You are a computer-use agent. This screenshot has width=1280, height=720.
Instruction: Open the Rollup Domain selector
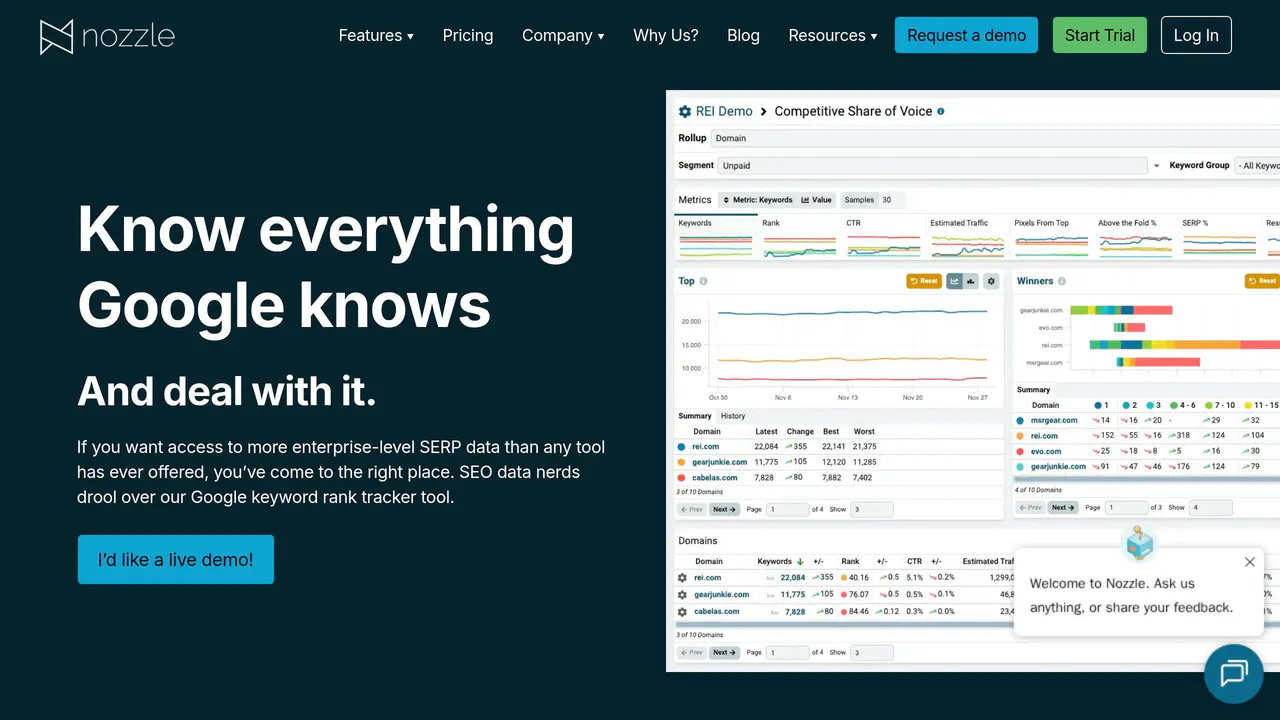point(995,138)
